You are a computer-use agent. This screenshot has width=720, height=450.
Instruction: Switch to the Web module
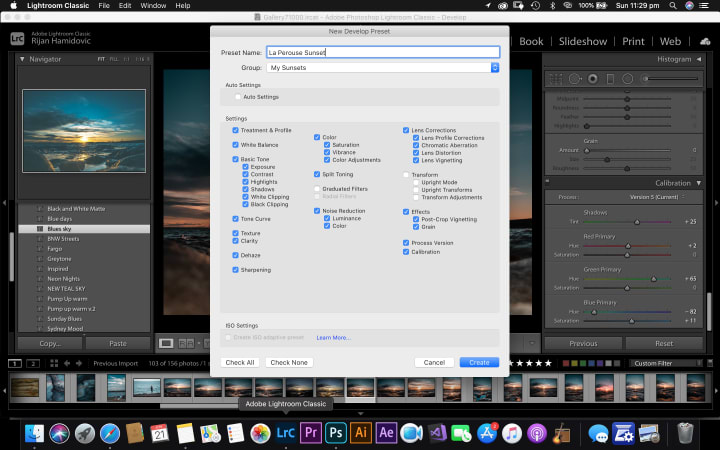(x=670, y=41)
